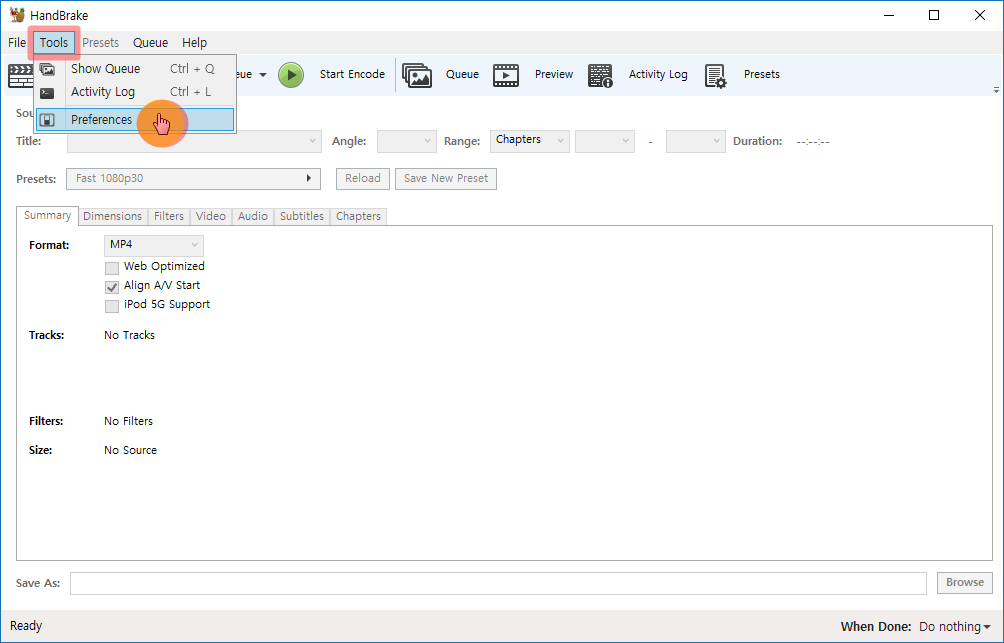Viewport: 1004px width, 643px height.
Task: Click the clapperboard Open Source icon
Action: pyautogui.click(x=20, y=76)
